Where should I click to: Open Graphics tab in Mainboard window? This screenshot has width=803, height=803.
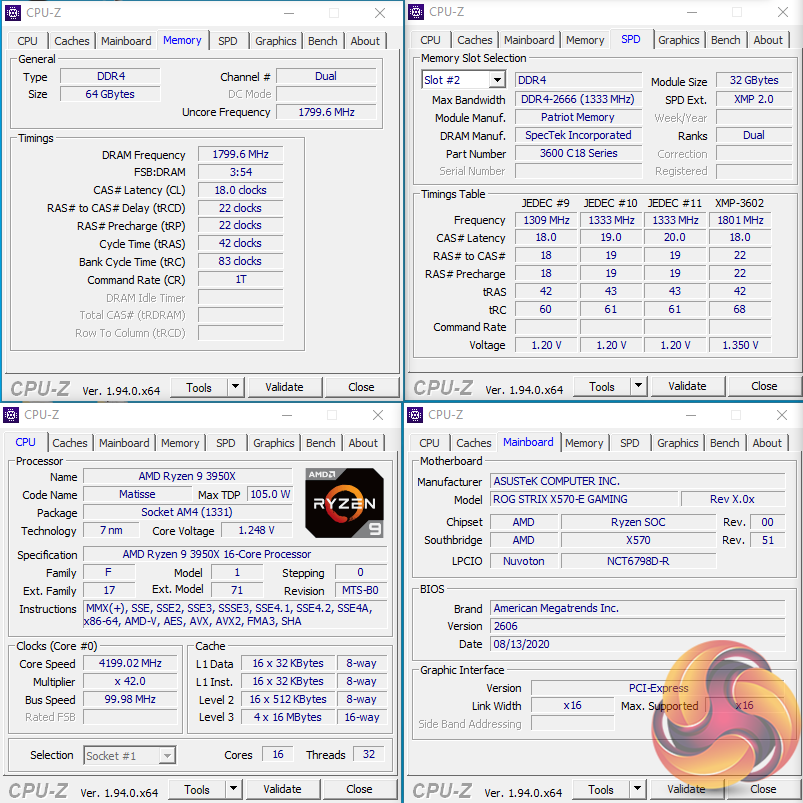tap(678, 443)
